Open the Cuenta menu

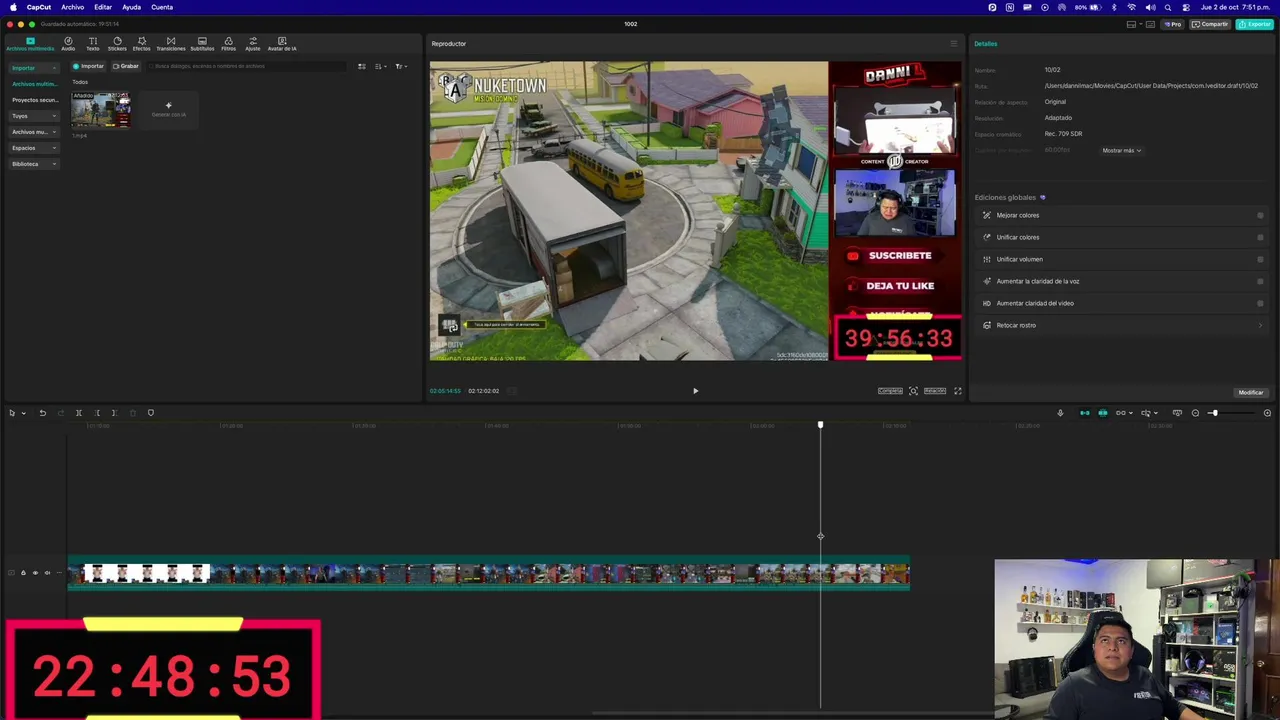(162, 7)
